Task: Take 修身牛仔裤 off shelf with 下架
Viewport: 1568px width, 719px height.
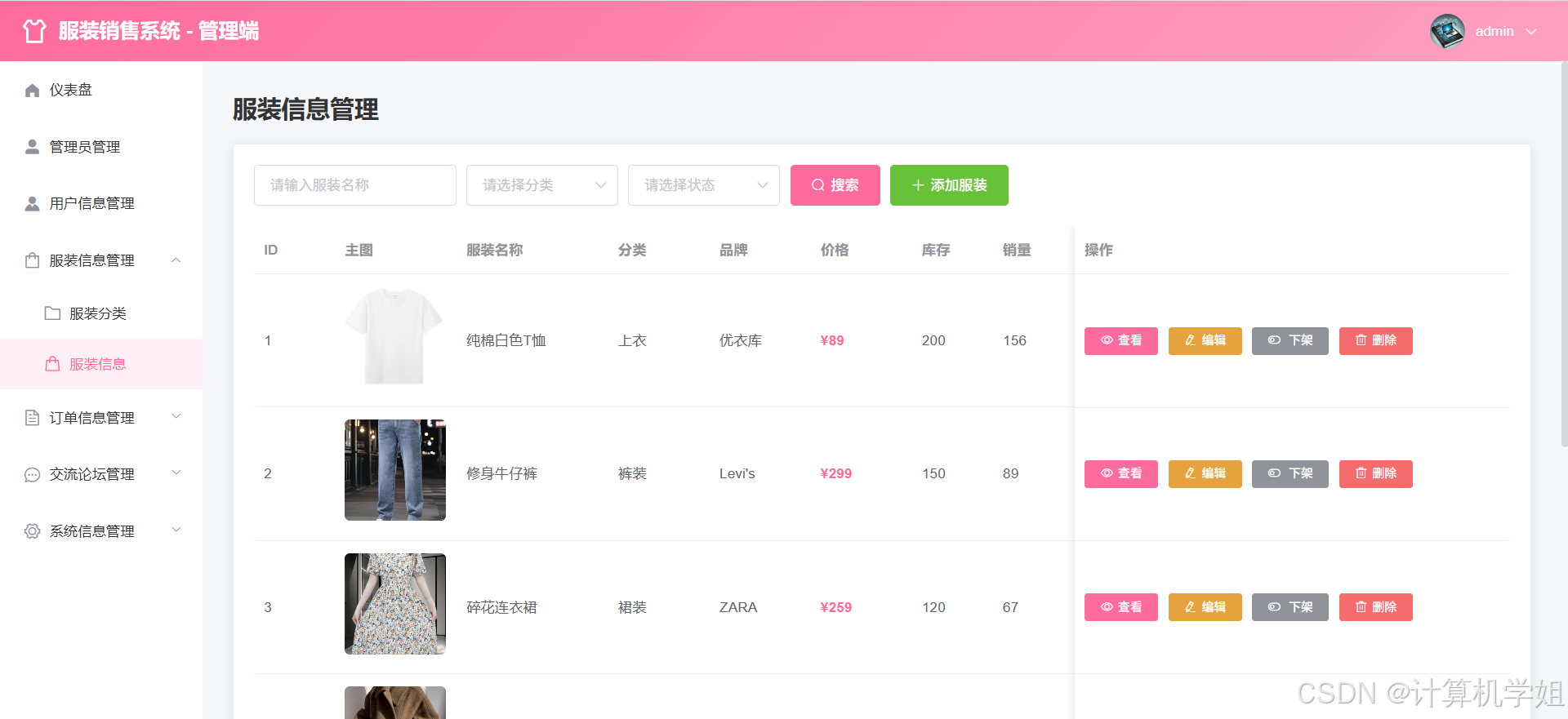Action: point(1290,473)
